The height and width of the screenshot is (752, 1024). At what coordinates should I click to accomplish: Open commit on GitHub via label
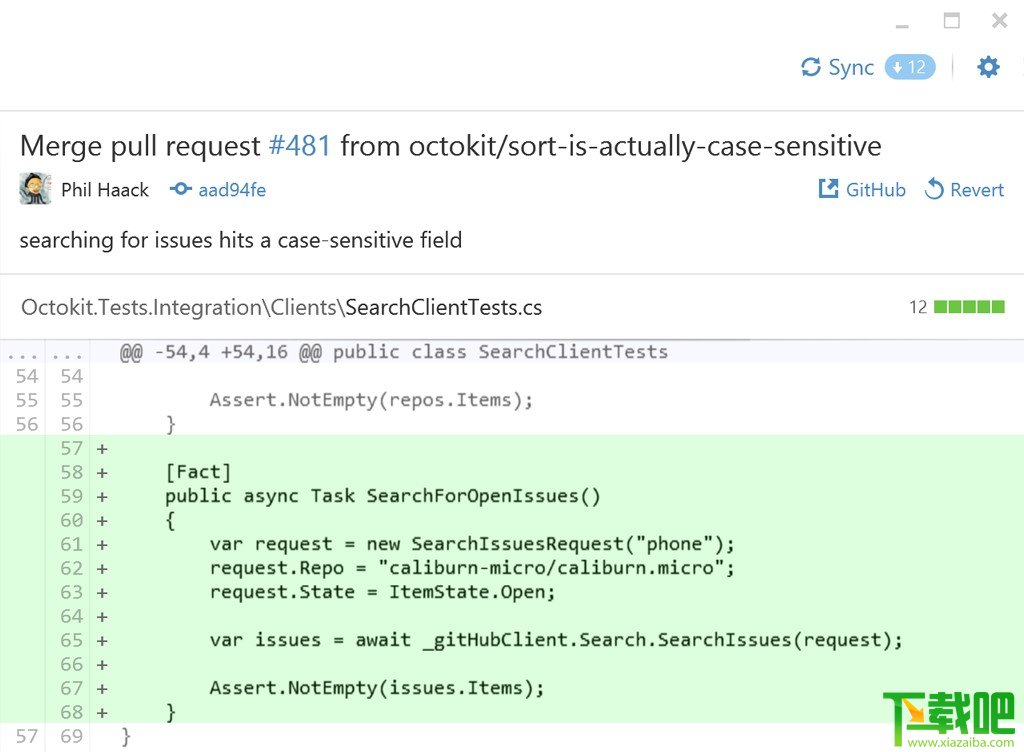[x=875, y=190]
